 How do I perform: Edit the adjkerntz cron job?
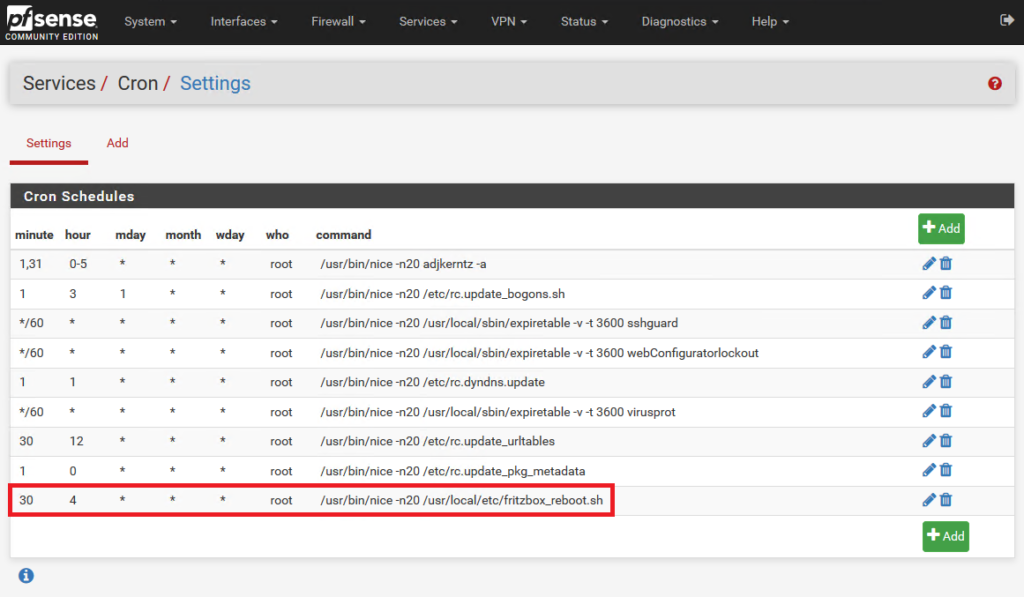929,264
